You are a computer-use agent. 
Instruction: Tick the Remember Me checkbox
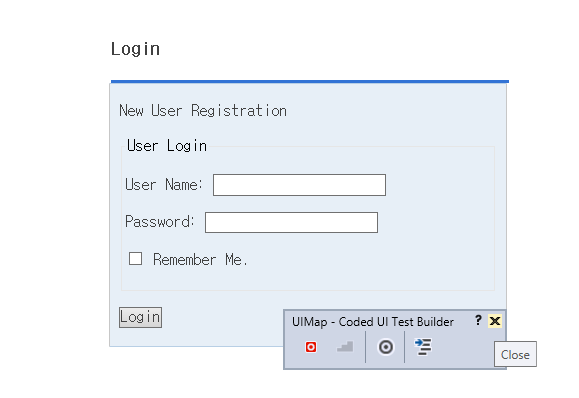135,258
